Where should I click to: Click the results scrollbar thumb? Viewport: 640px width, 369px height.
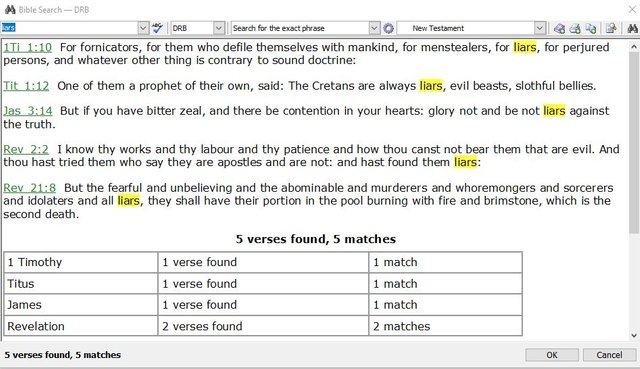click(634, 143)
